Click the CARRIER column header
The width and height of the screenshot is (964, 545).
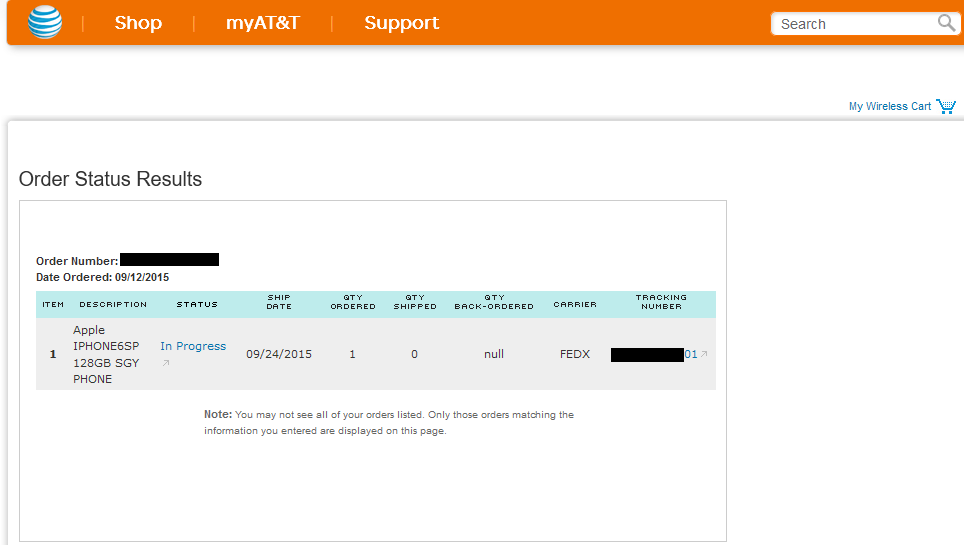[575, 304]
